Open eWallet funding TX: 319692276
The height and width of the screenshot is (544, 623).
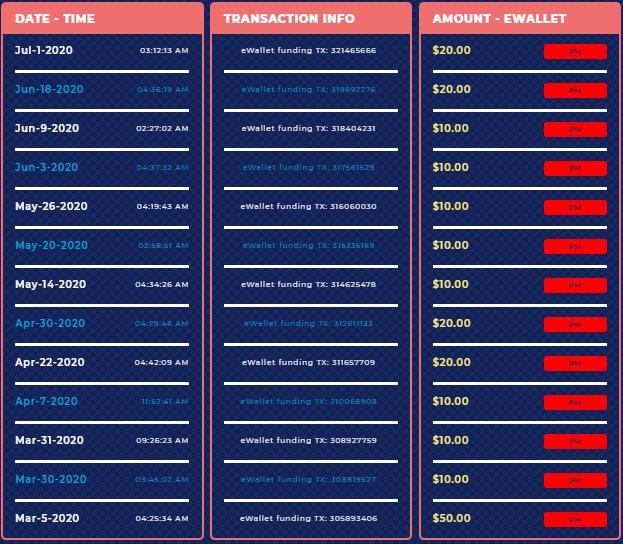[308, 89]
